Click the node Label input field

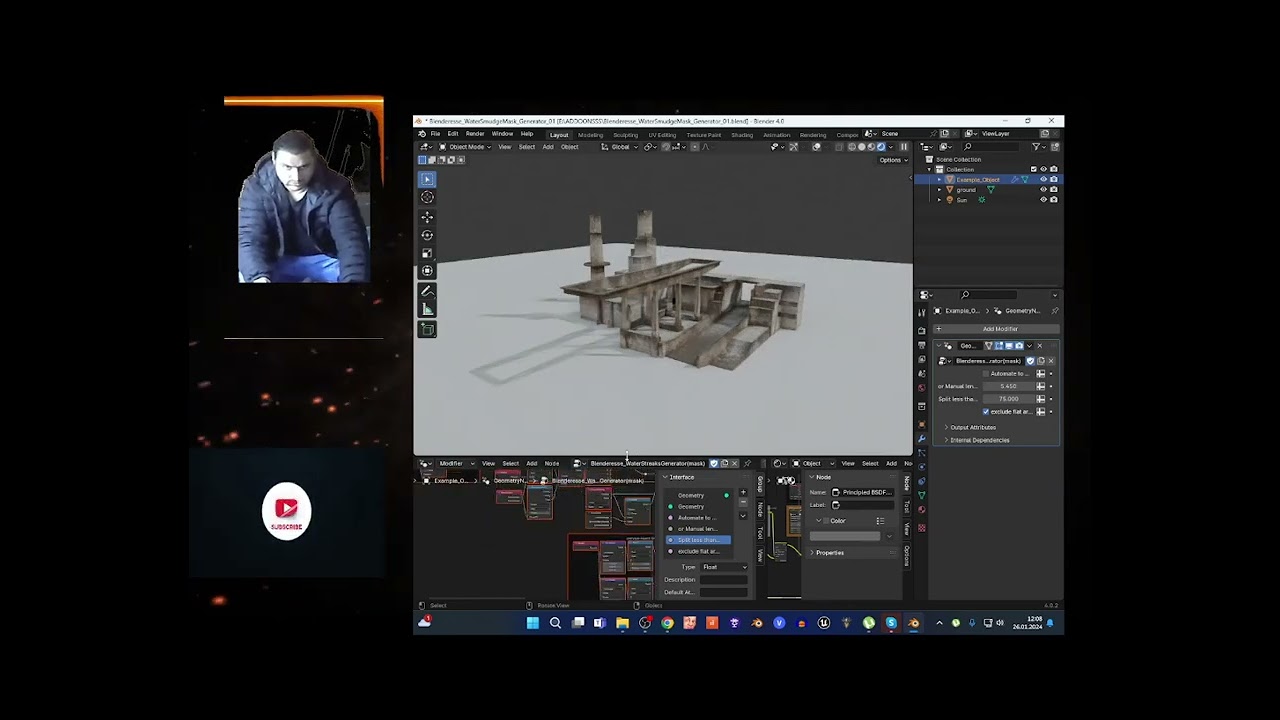click(x=863, y=505)
